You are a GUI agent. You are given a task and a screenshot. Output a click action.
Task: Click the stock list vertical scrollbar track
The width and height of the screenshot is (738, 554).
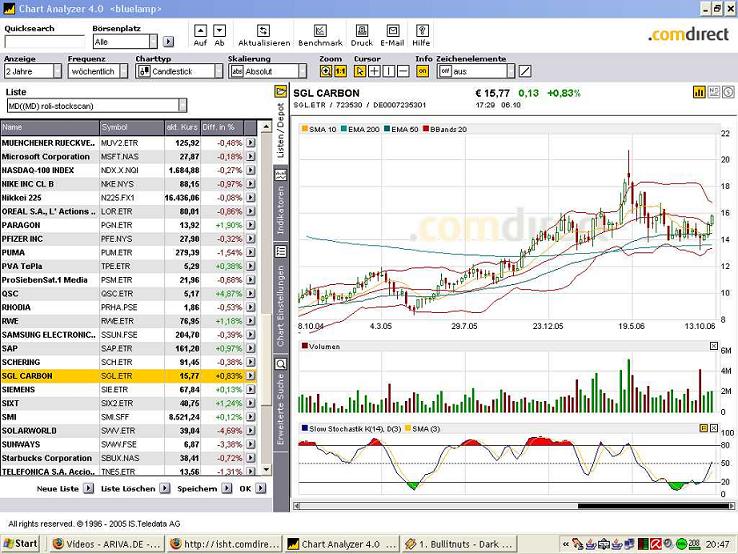tap(266, 298)
